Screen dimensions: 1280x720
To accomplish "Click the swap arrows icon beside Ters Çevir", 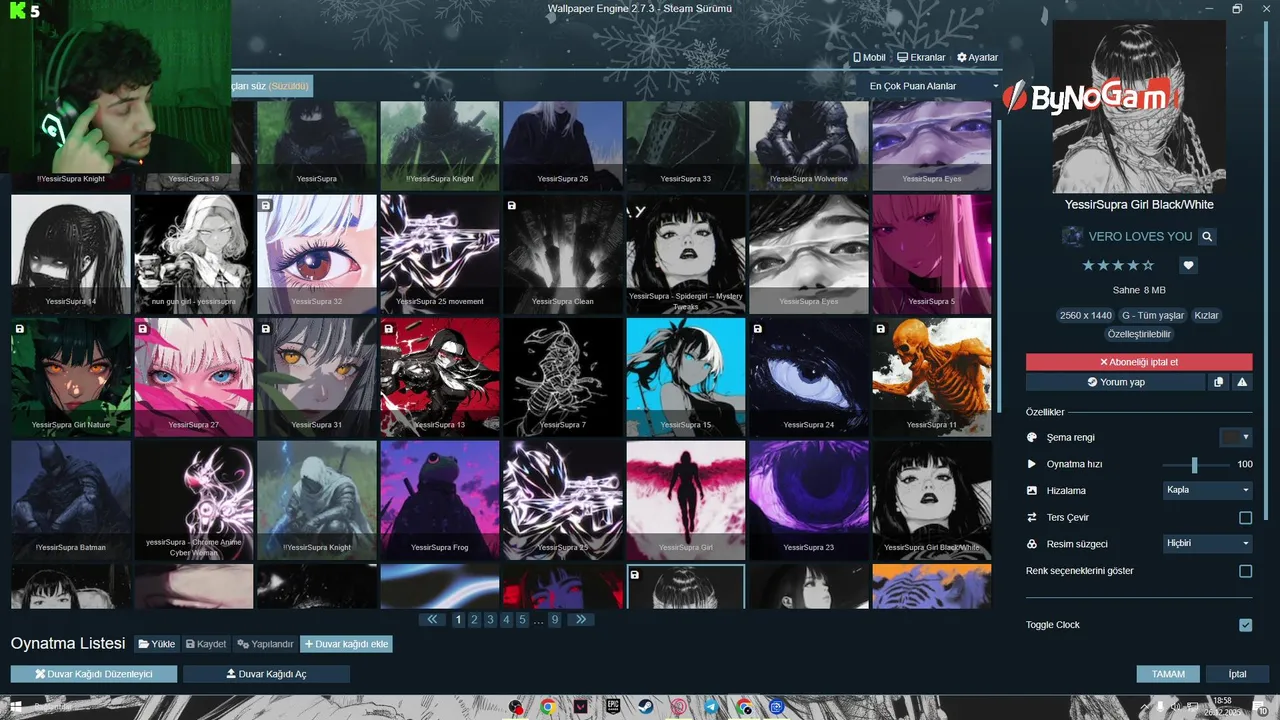I will point(1032,517).
